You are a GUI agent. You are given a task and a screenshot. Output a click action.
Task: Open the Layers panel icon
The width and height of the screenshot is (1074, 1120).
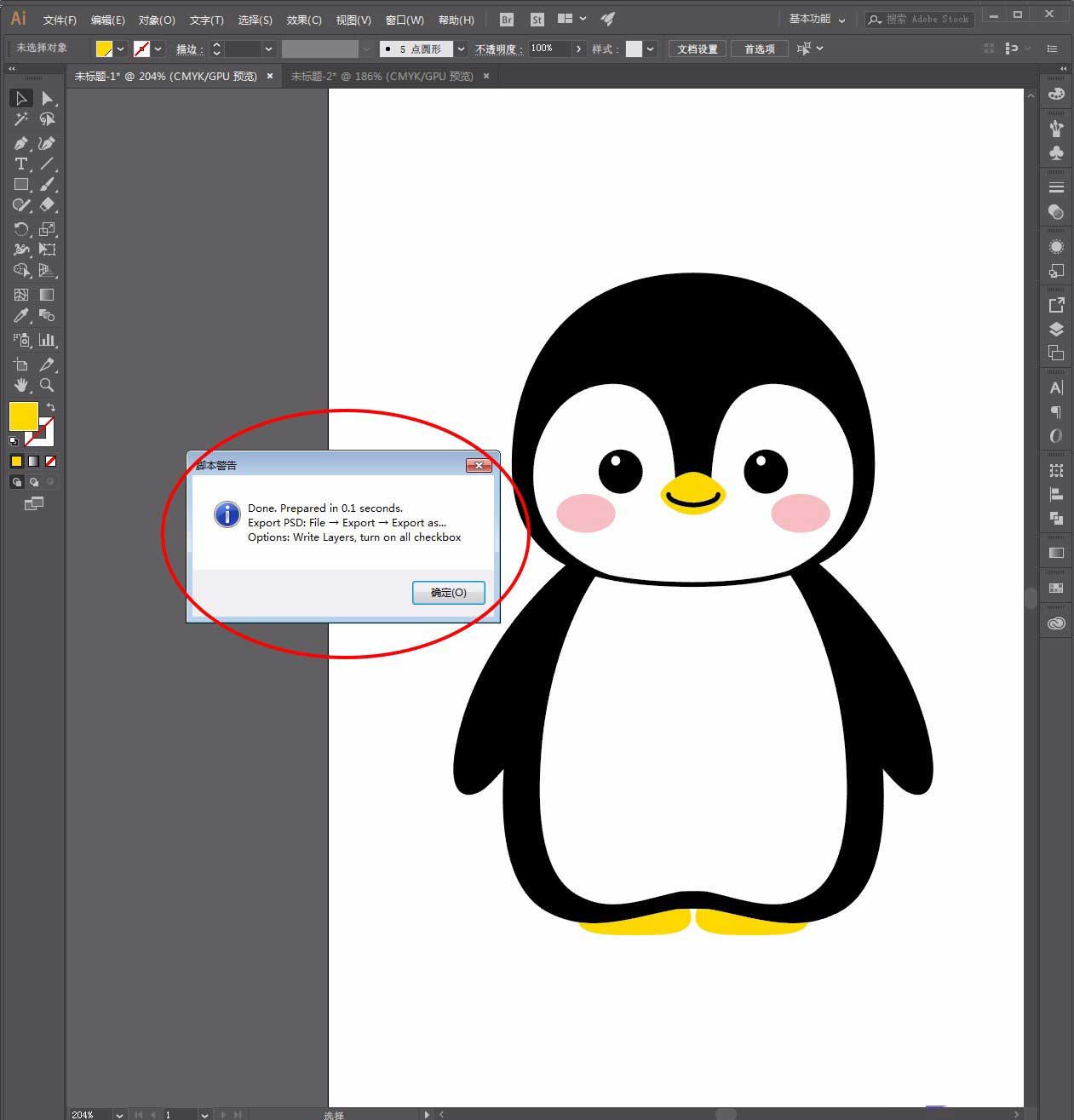pos(1056,330)
